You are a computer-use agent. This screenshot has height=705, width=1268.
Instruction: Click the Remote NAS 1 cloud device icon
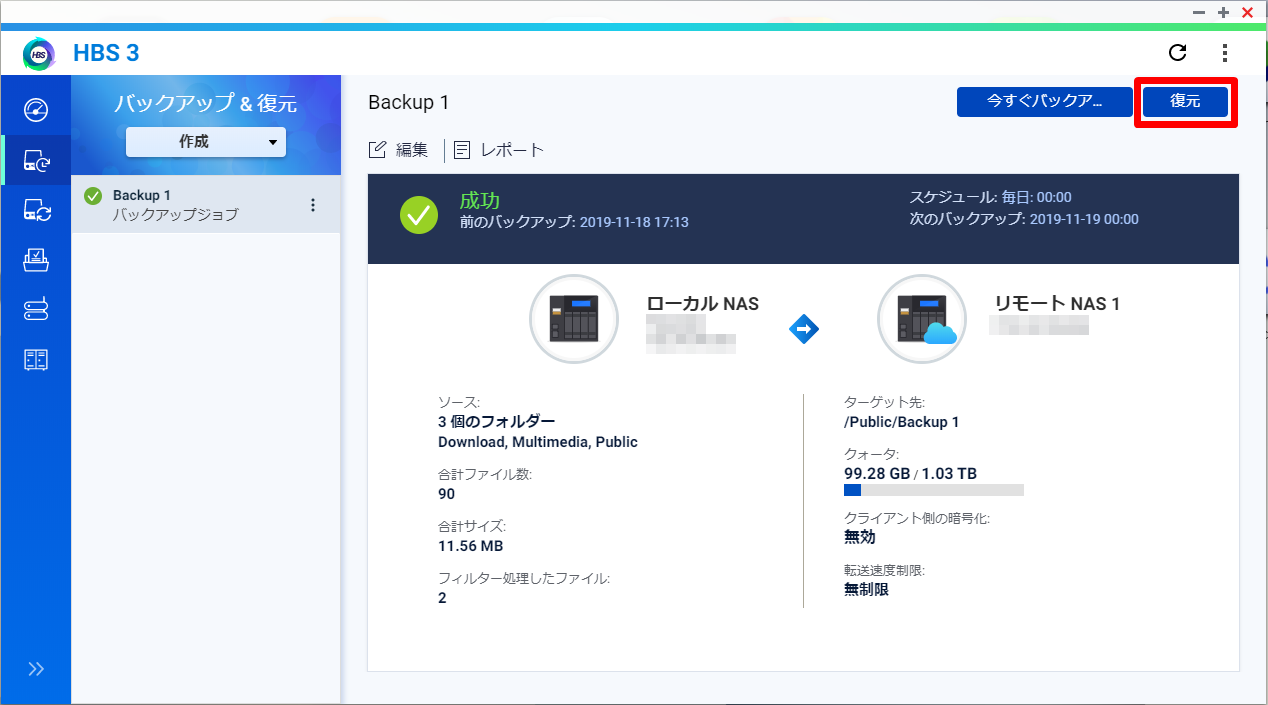tap(921, 318)
